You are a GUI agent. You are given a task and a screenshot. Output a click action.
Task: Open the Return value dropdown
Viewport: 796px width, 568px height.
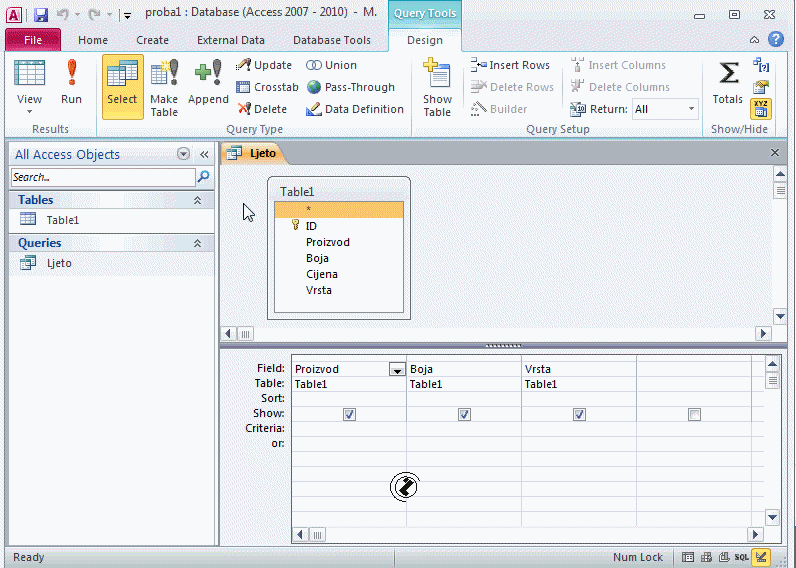(x=690, y=109)
